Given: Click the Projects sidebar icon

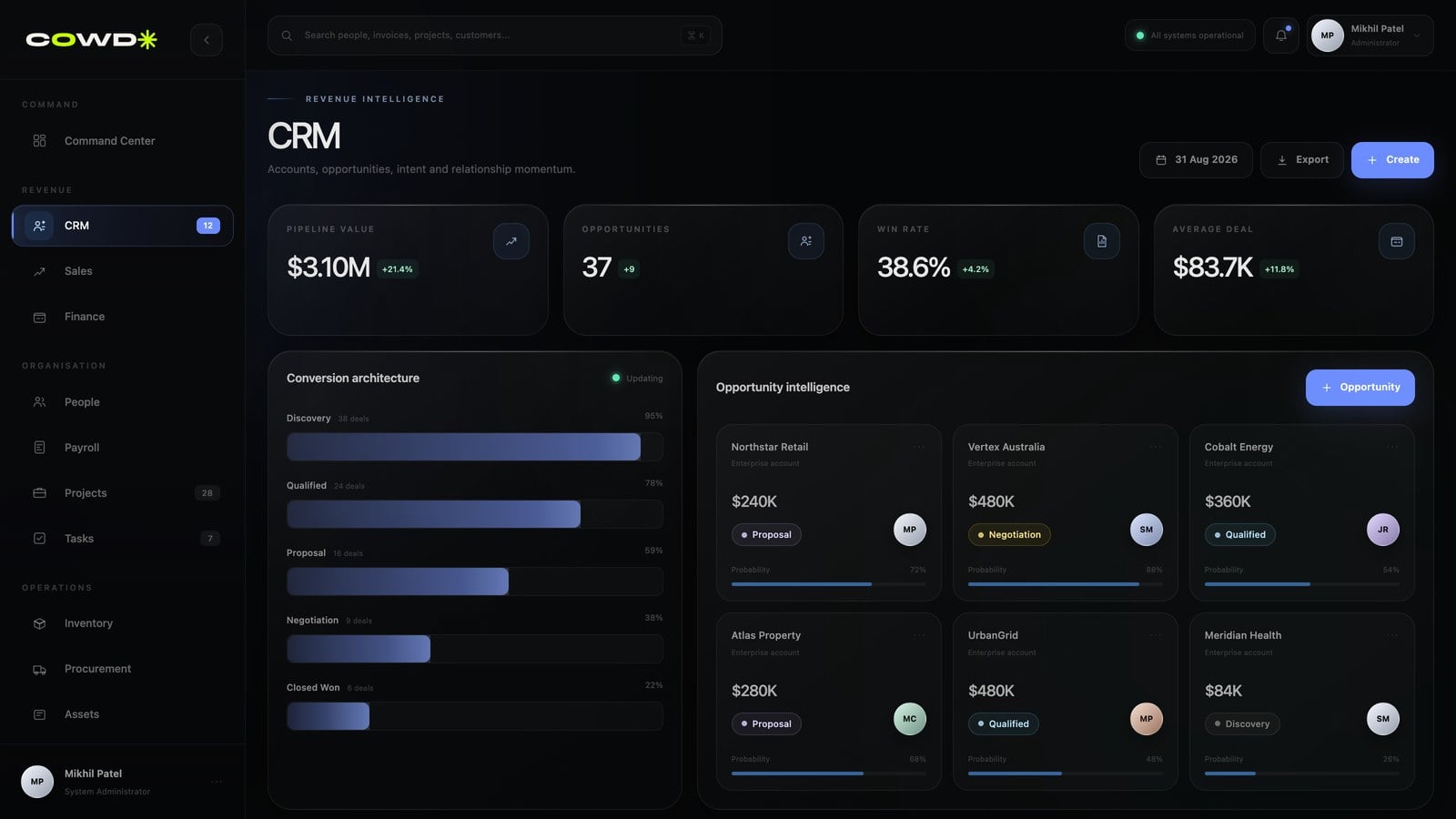Looking at the screenshot, I should [x=39, y=493].
